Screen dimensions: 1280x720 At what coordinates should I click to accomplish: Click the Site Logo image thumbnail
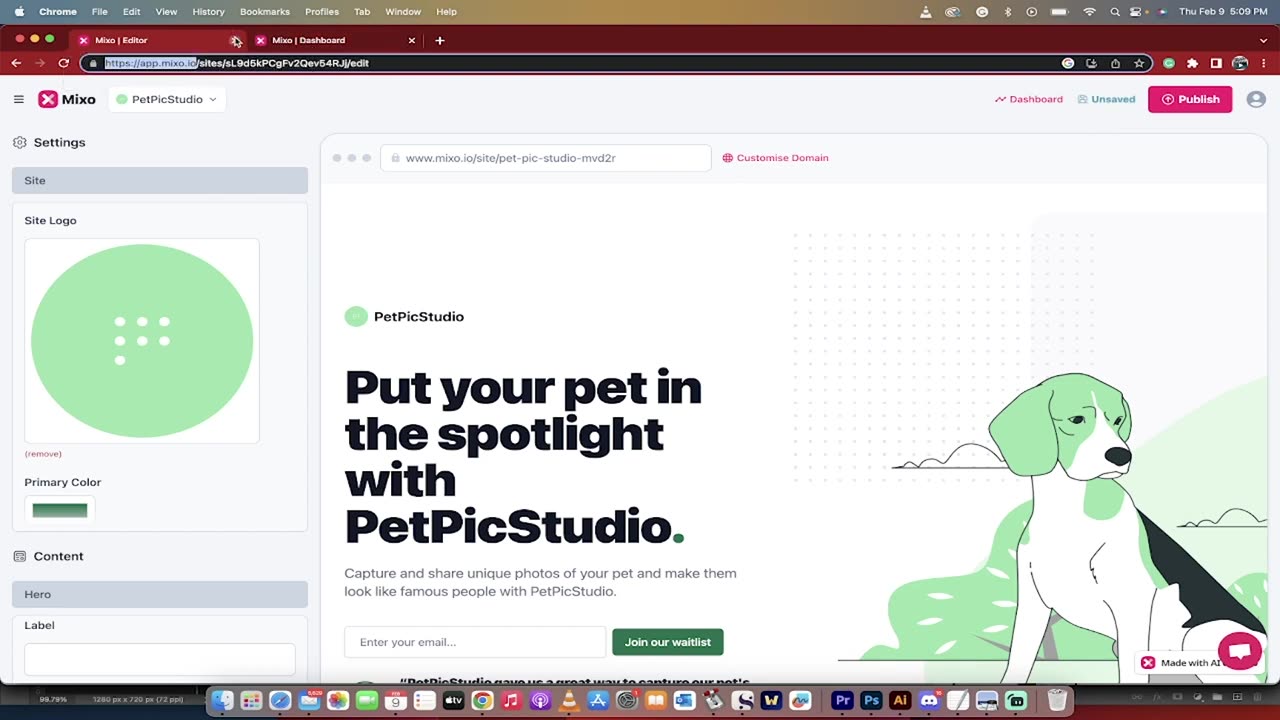coord(142,341)
